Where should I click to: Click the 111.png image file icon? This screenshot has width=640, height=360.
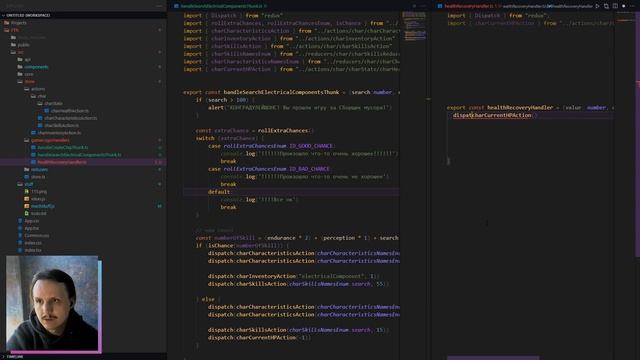[27, 191]
